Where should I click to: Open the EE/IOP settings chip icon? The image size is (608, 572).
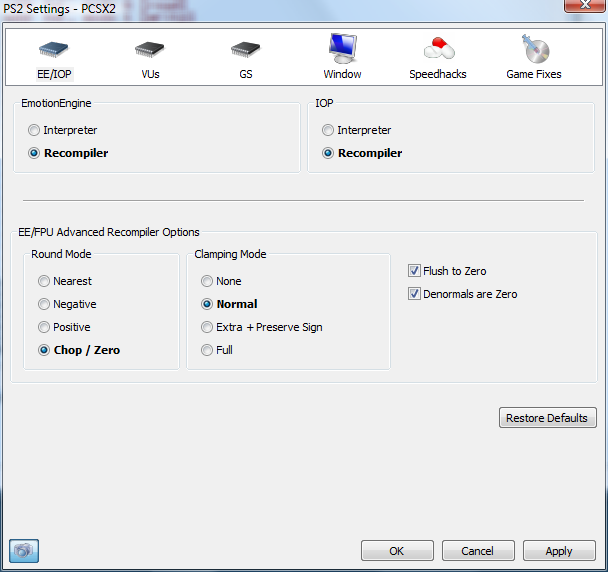[54, 49]
